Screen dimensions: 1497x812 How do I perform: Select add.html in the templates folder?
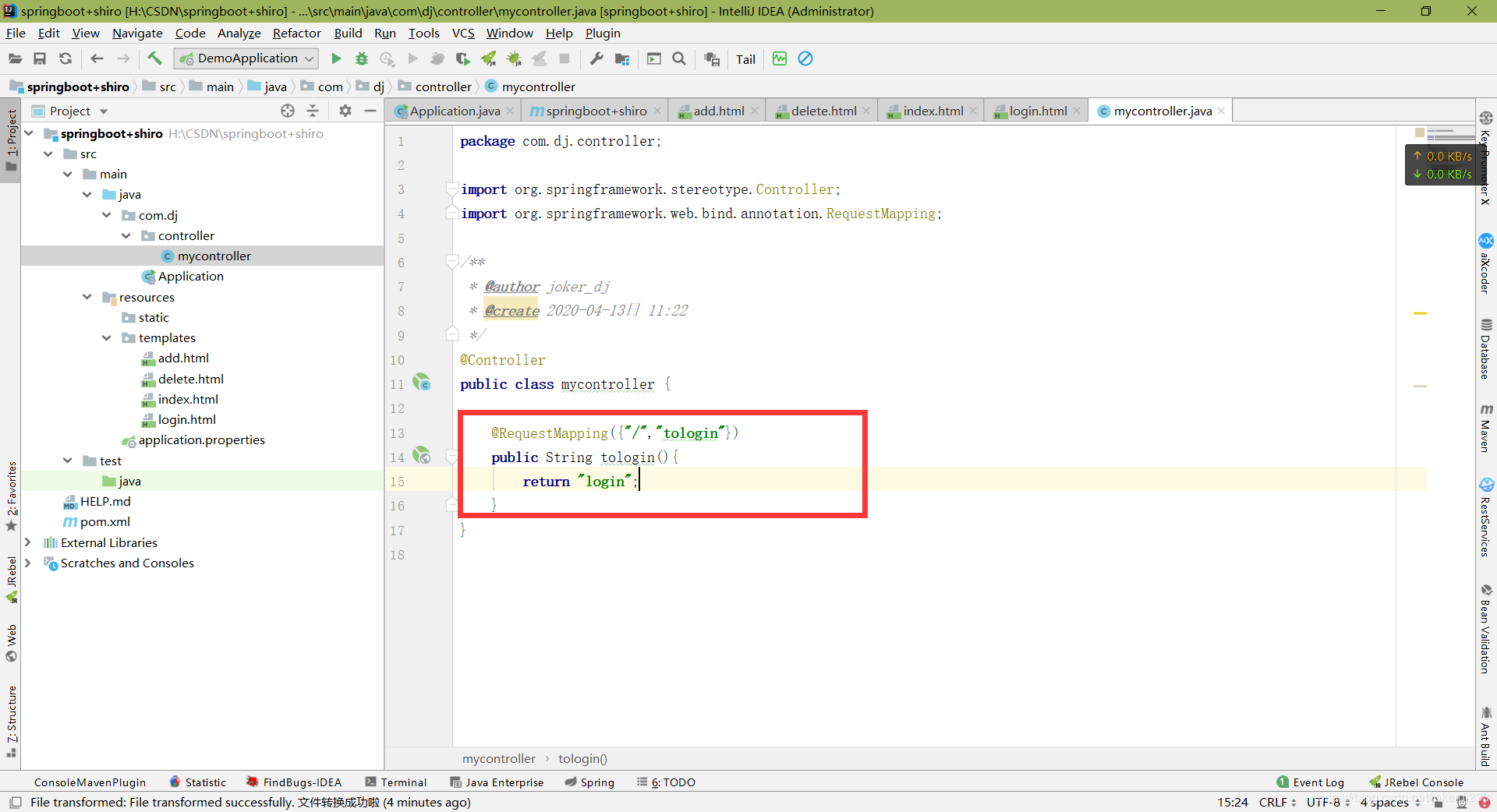183,358
